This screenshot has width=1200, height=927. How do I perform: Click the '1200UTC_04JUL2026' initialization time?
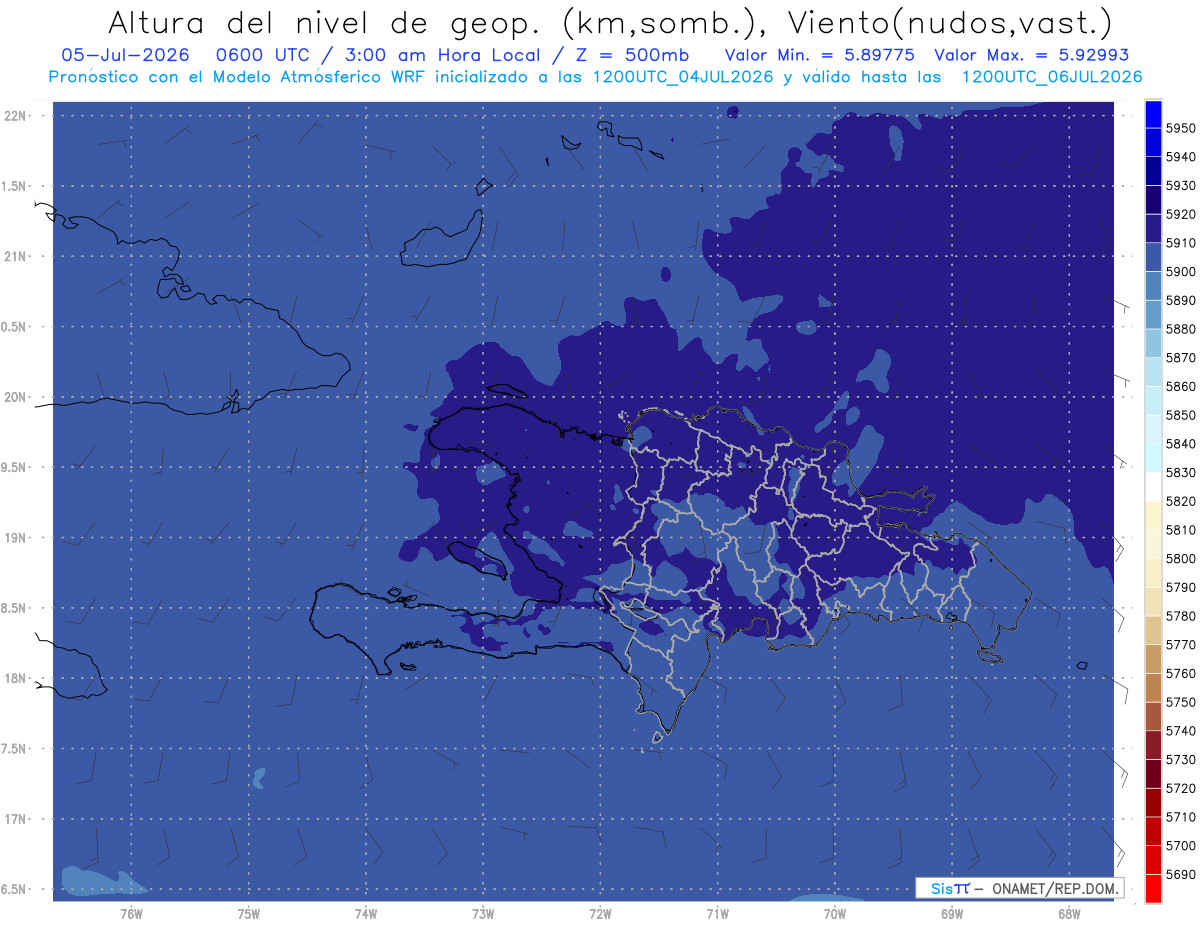pyautogui.click(x=683, y=77)
